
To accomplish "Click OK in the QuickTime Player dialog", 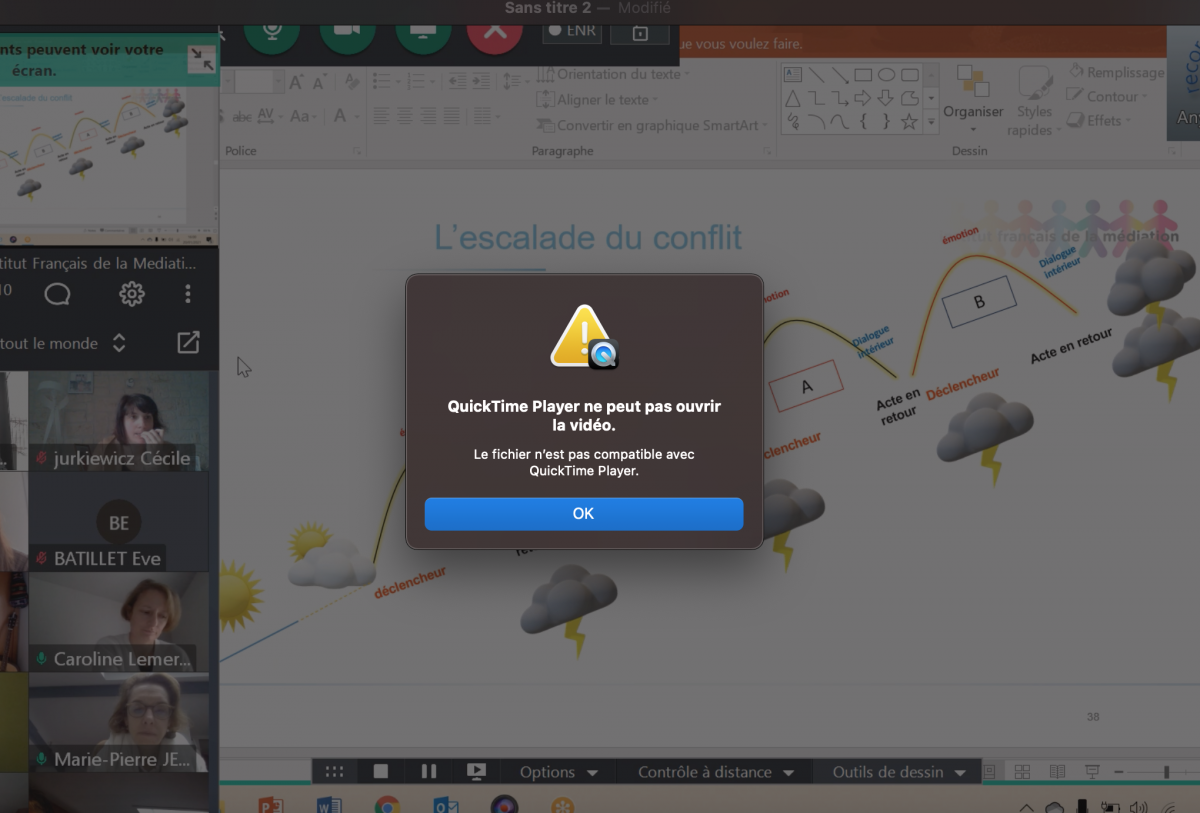I will (584, 513).
